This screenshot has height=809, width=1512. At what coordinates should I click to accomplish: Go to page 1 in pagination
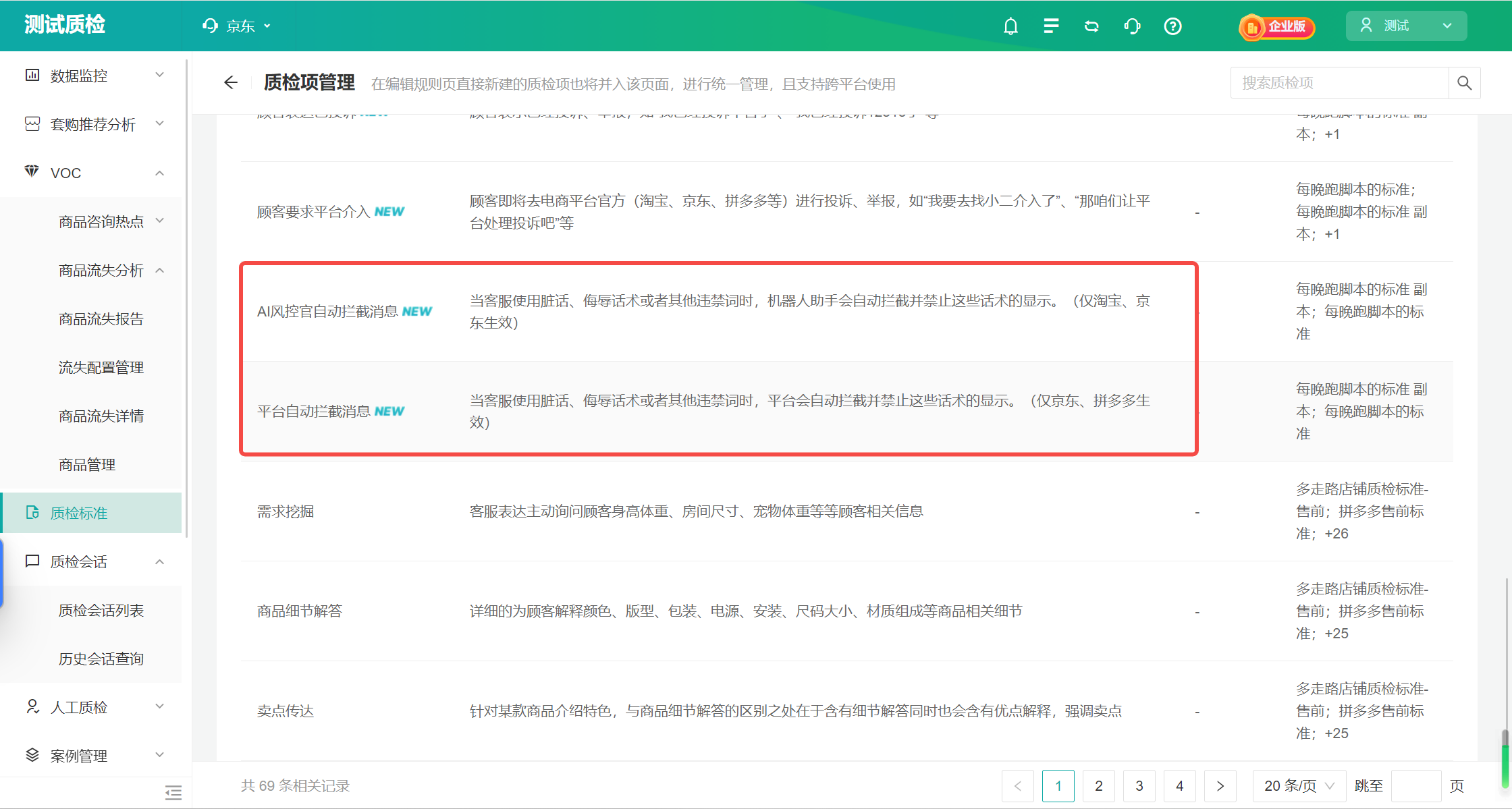[x=1058, y=786]
